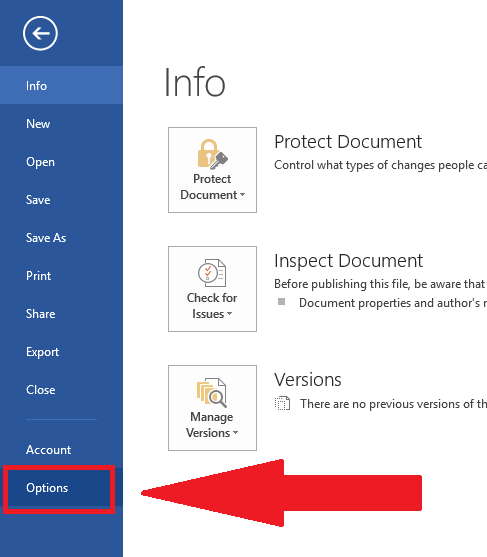The width and height of the screenshot is (487, 557).
Task: Go to the Share page
Action: tap(61, 314)
